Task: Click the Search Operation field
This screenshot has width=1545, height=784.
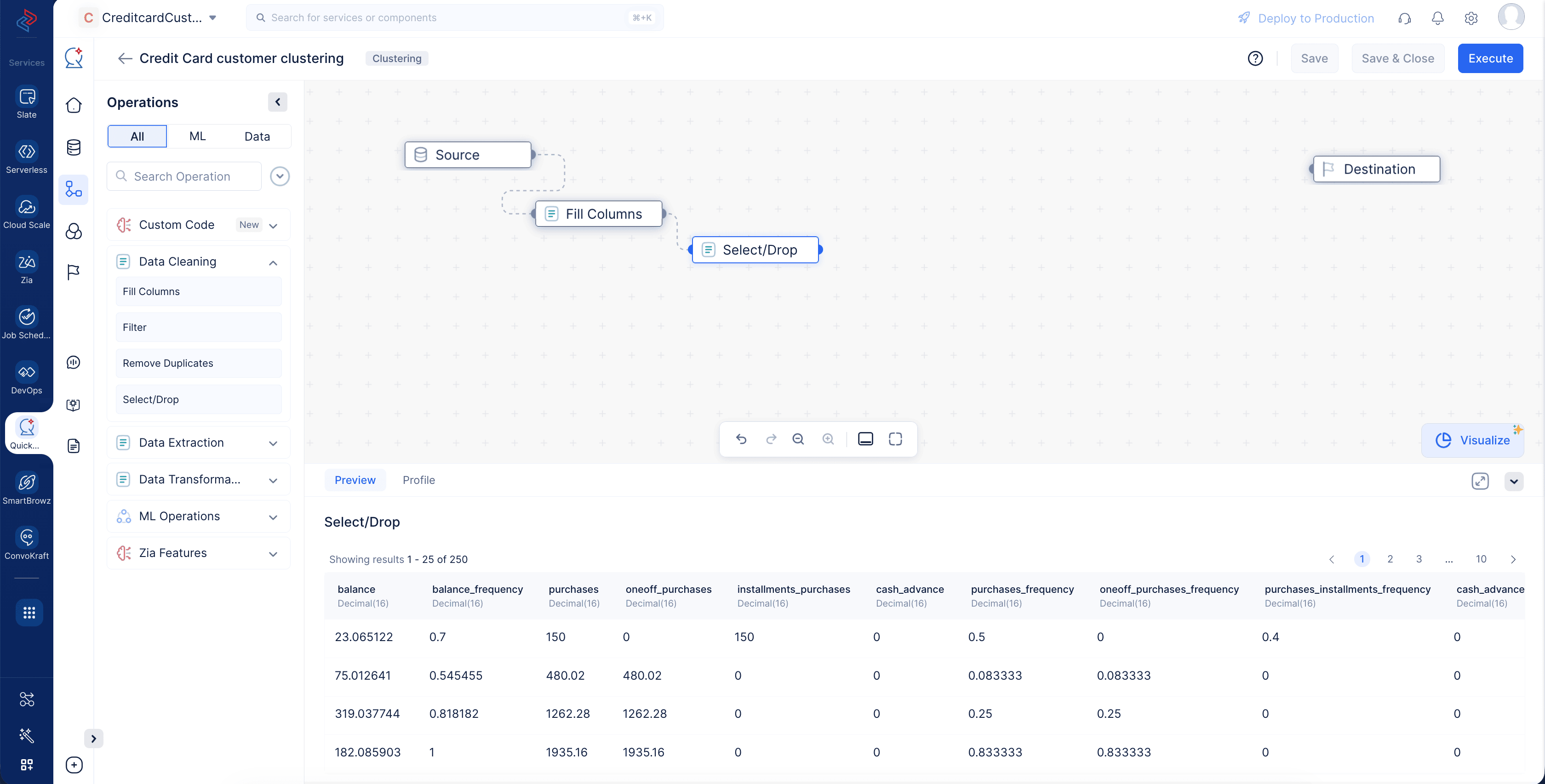Action: pyautogui.click(x=184, y=176)
